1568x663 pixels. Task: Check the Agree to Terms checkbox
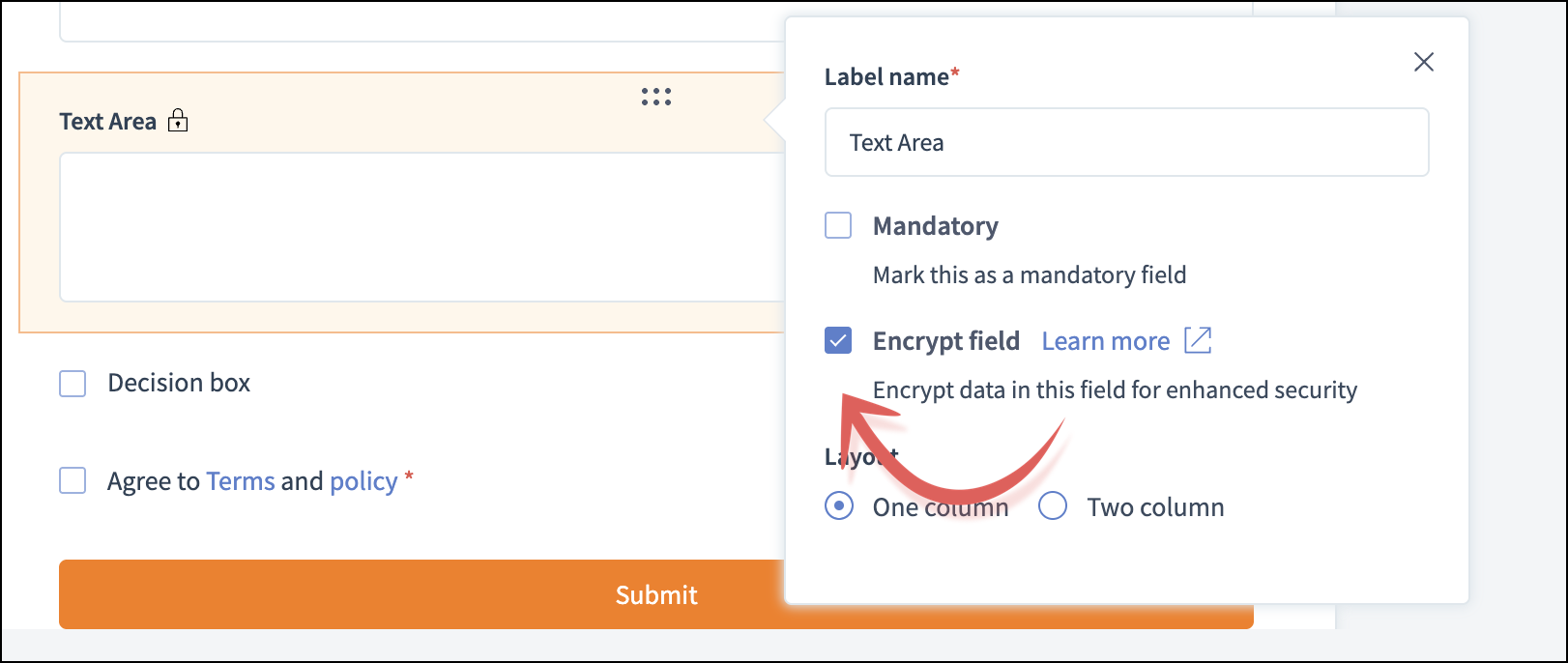pos(73,480)
